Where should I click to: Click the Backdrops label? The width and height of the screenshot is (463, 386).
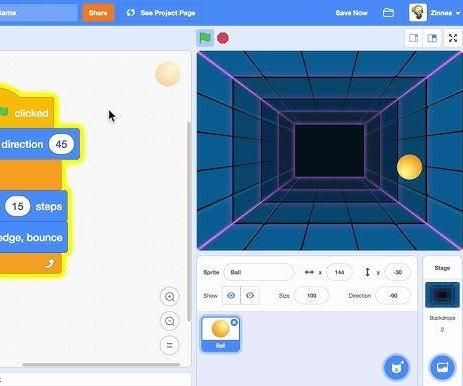coord(442,318)
